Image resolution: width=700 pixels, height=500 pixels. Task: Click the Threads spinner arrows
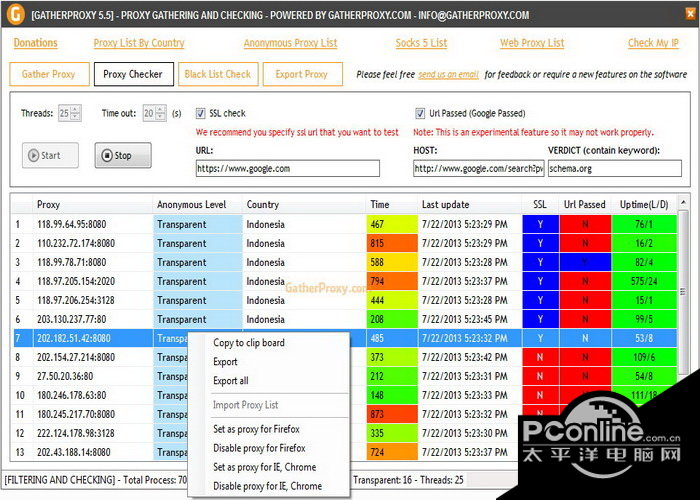pyautogui.click(x=76, y=113)
